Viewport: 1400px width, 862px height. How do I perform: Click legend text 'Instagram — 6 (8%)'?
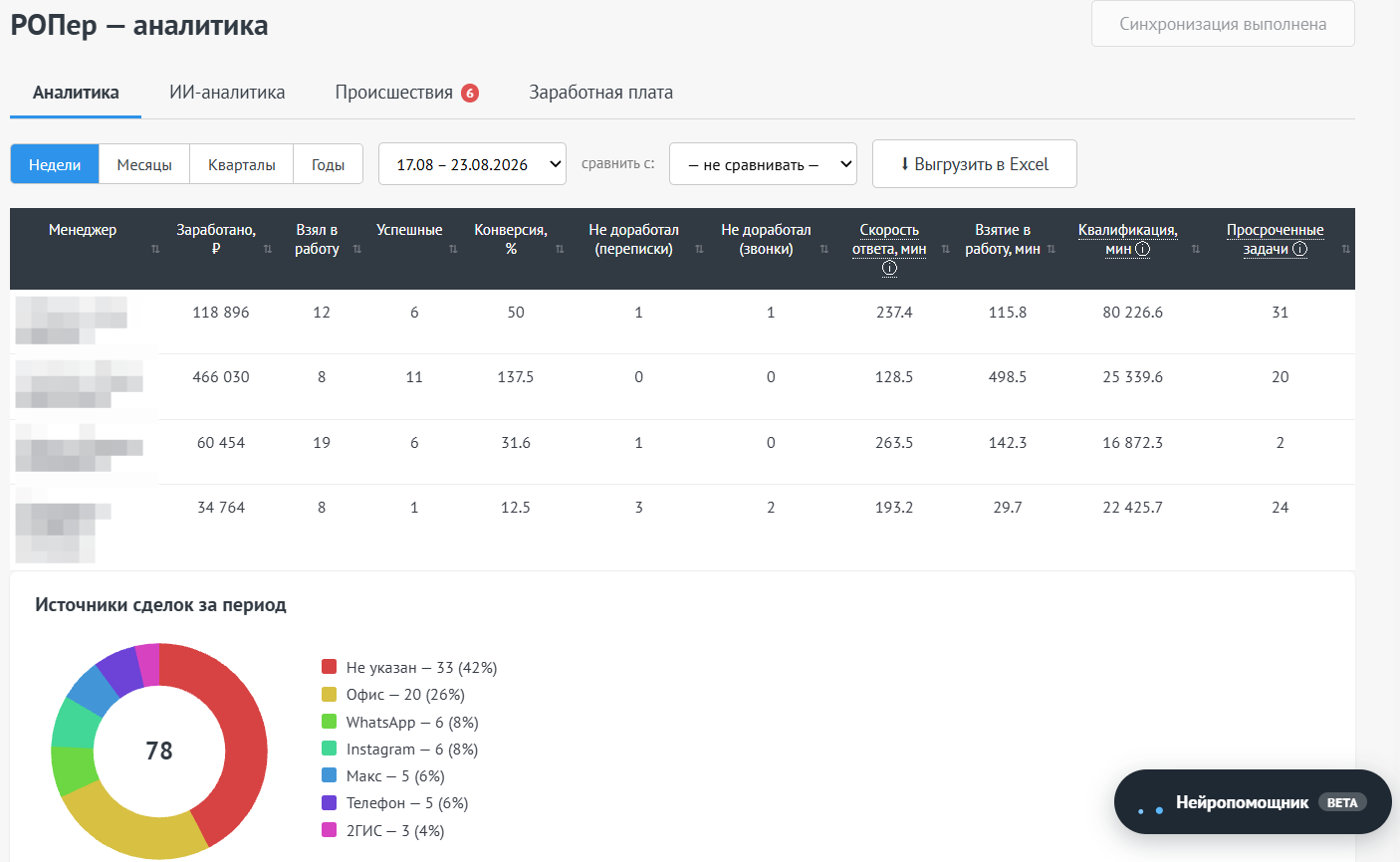[x=412, y=749]
